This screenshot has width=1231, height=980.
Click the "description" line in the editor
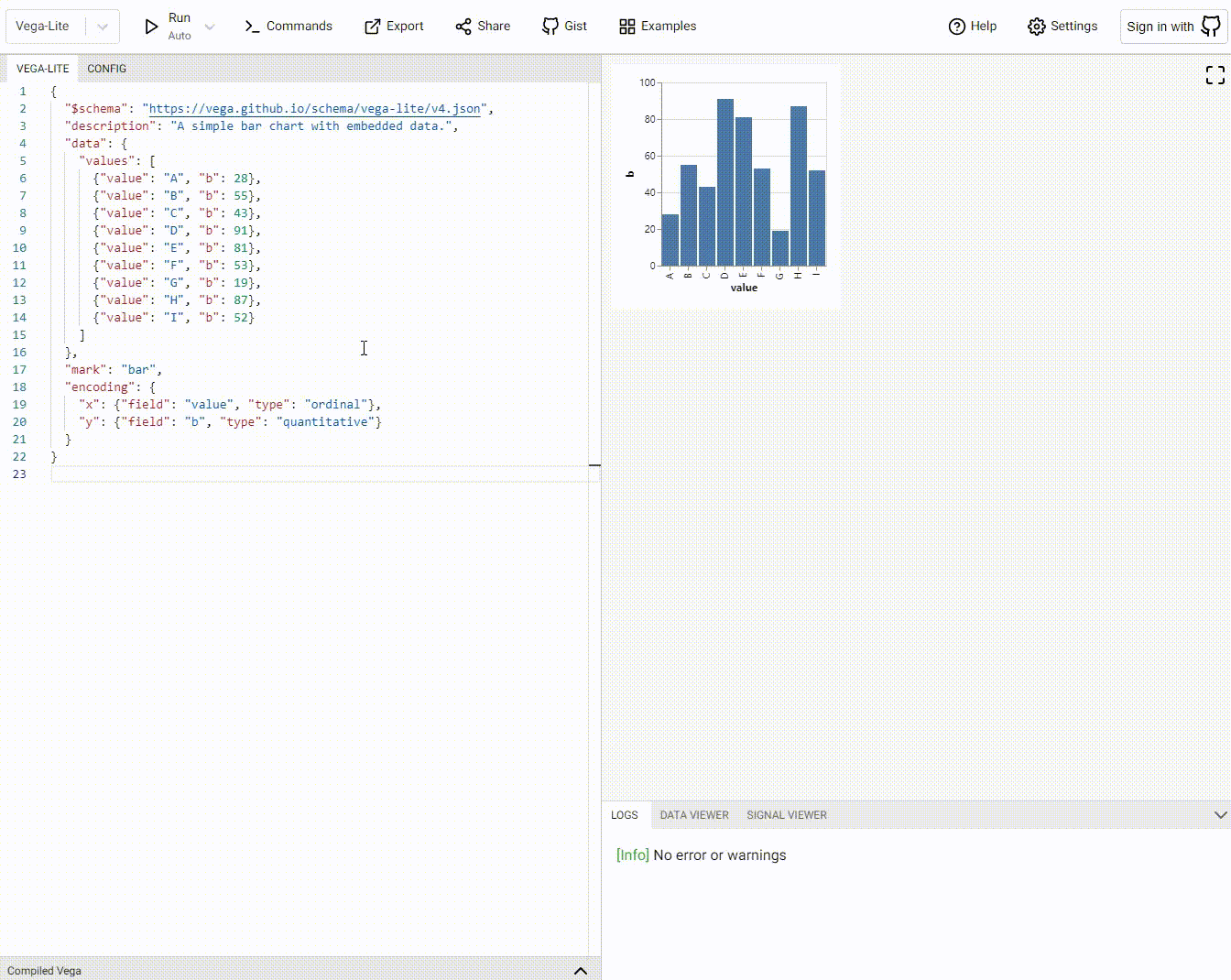262,126
